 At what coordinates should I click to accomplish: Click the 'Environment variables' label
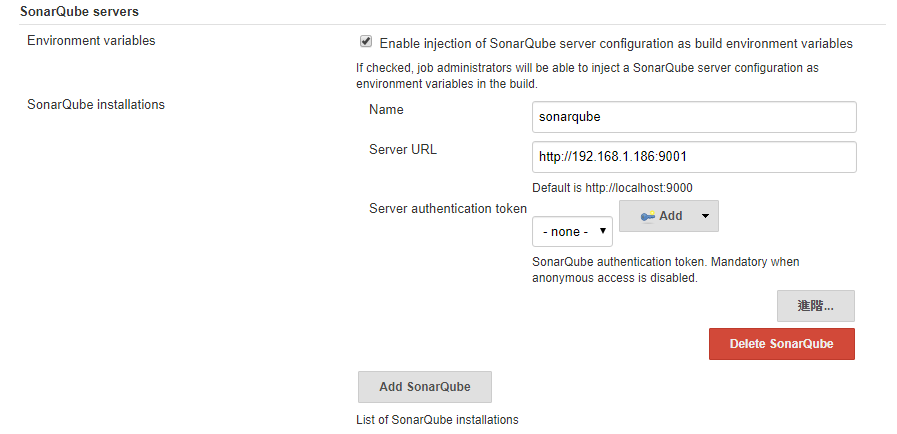point(91,41)
